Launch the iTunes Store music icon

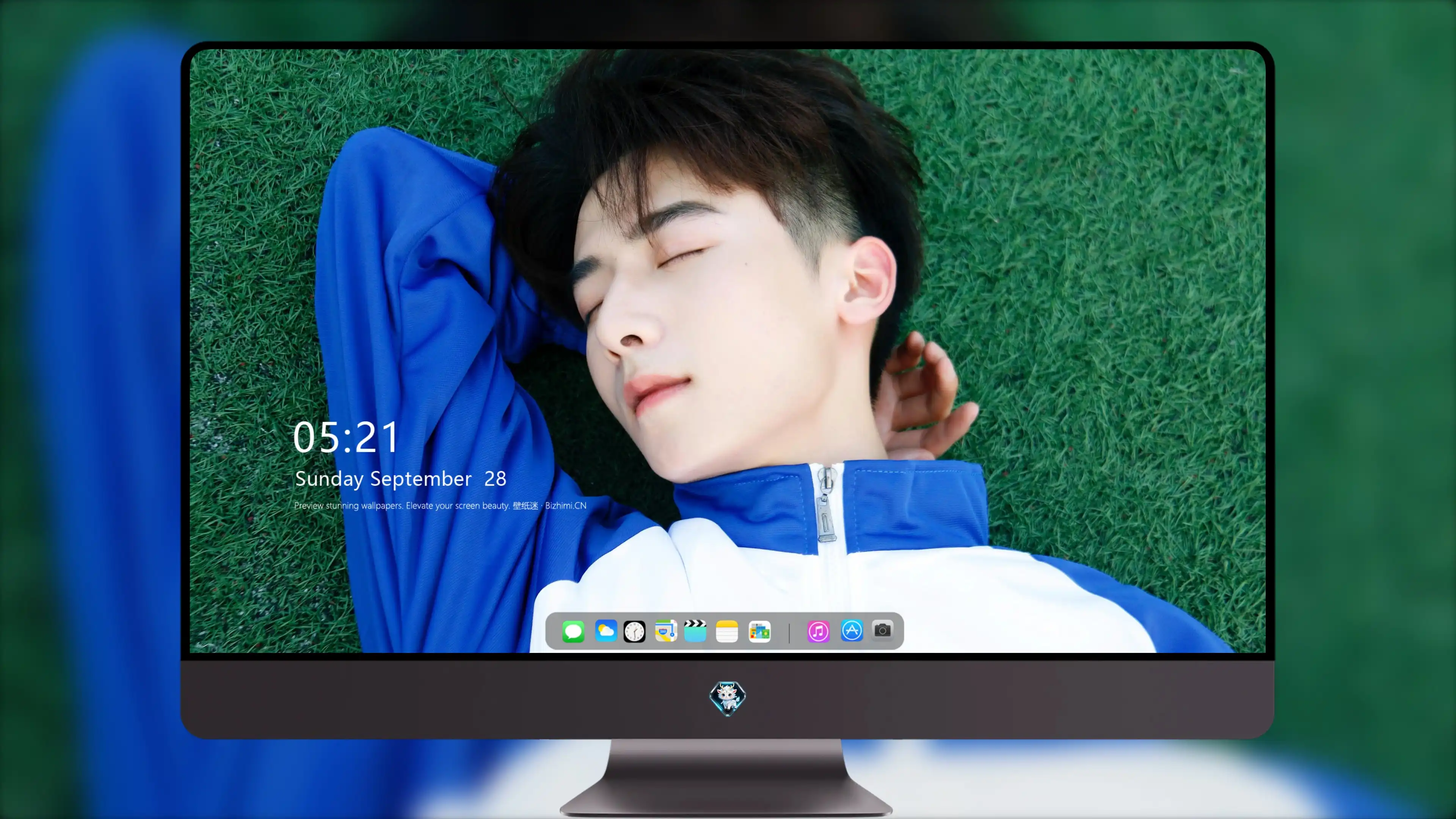[x=819, y=631]
